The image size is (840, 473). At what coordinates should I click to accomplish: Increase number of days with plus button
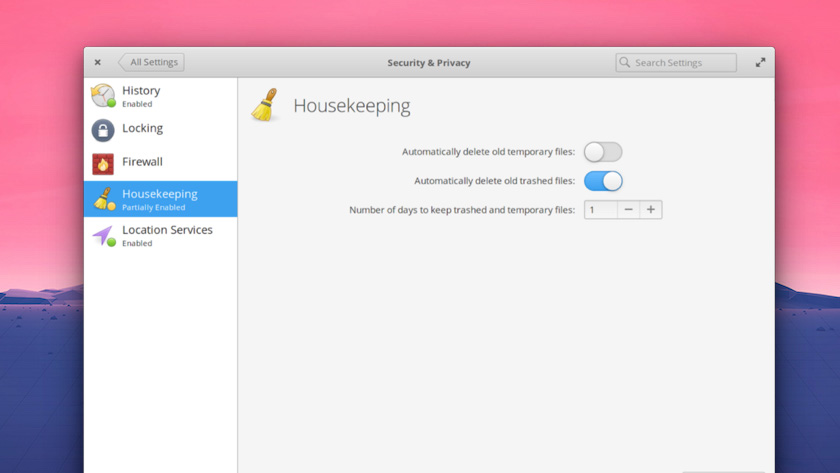[651, 209]
